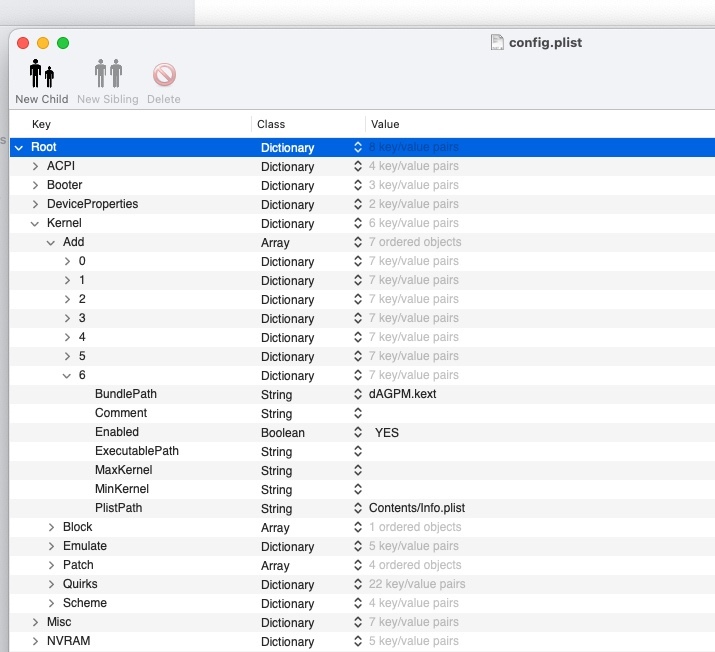Click the Class column header

271,124
